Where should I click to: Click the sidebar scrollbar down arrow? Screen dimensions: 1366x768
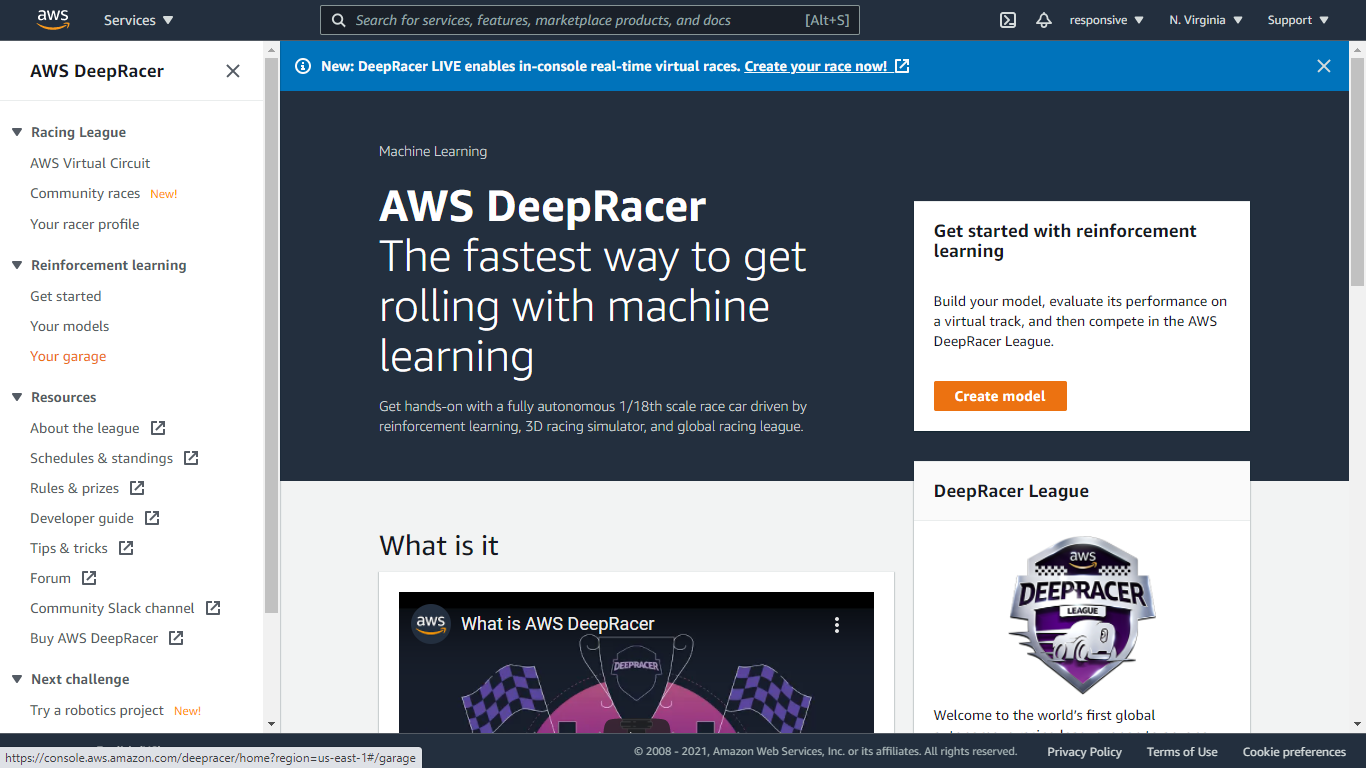pos(271,724)
